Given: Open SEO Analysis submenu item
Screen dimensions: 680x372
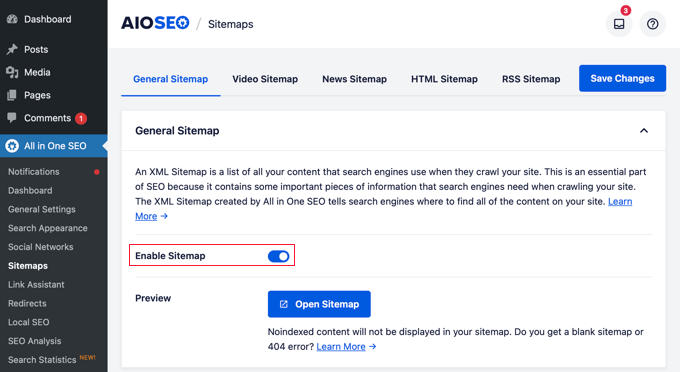Looking at the screenshot, I should tap(35, 341).
